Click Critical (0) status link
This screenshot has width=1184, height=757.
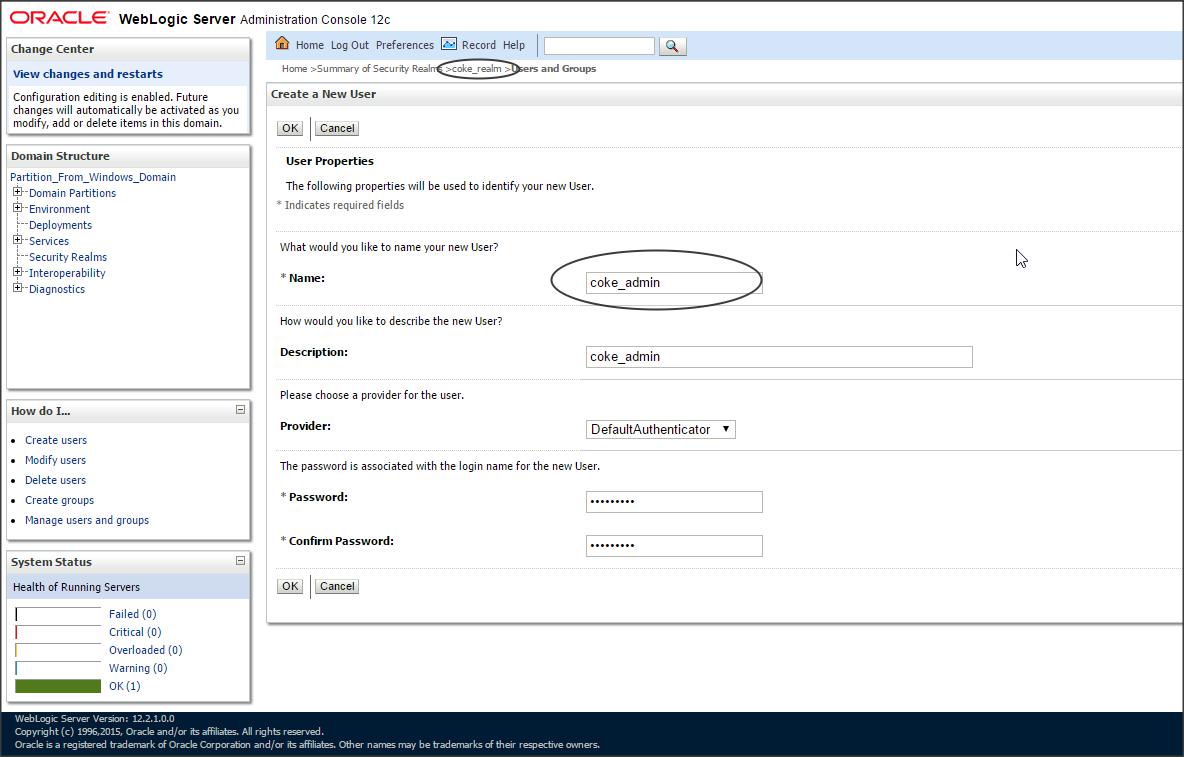[135, 632]
